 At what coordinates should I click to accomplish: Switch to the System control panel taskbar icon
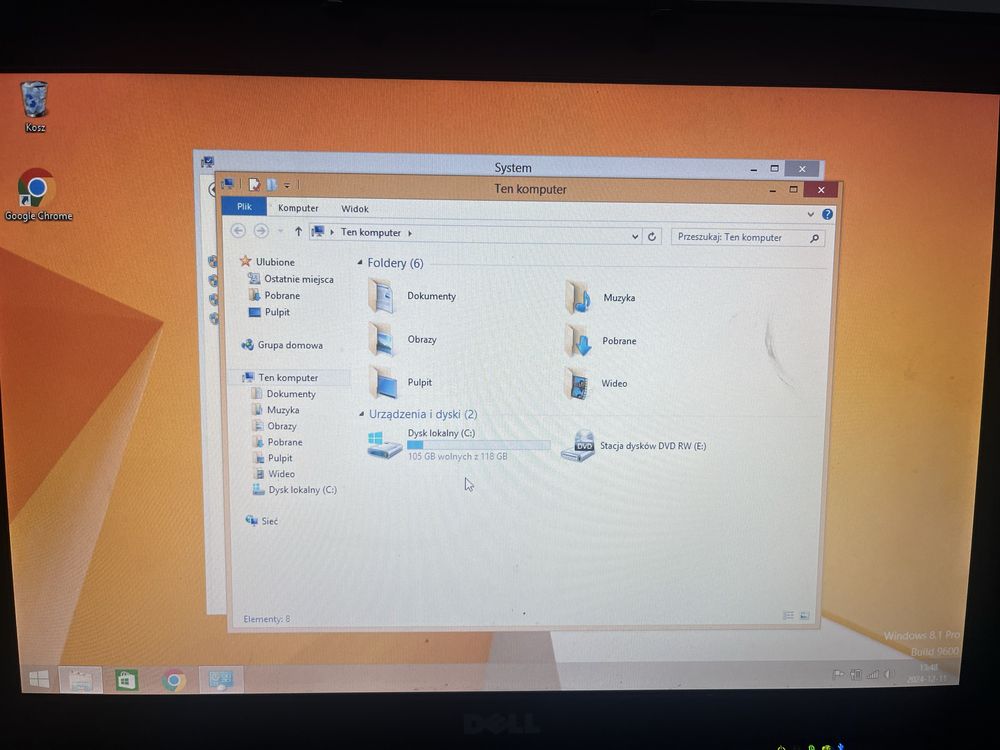(221, 680)
